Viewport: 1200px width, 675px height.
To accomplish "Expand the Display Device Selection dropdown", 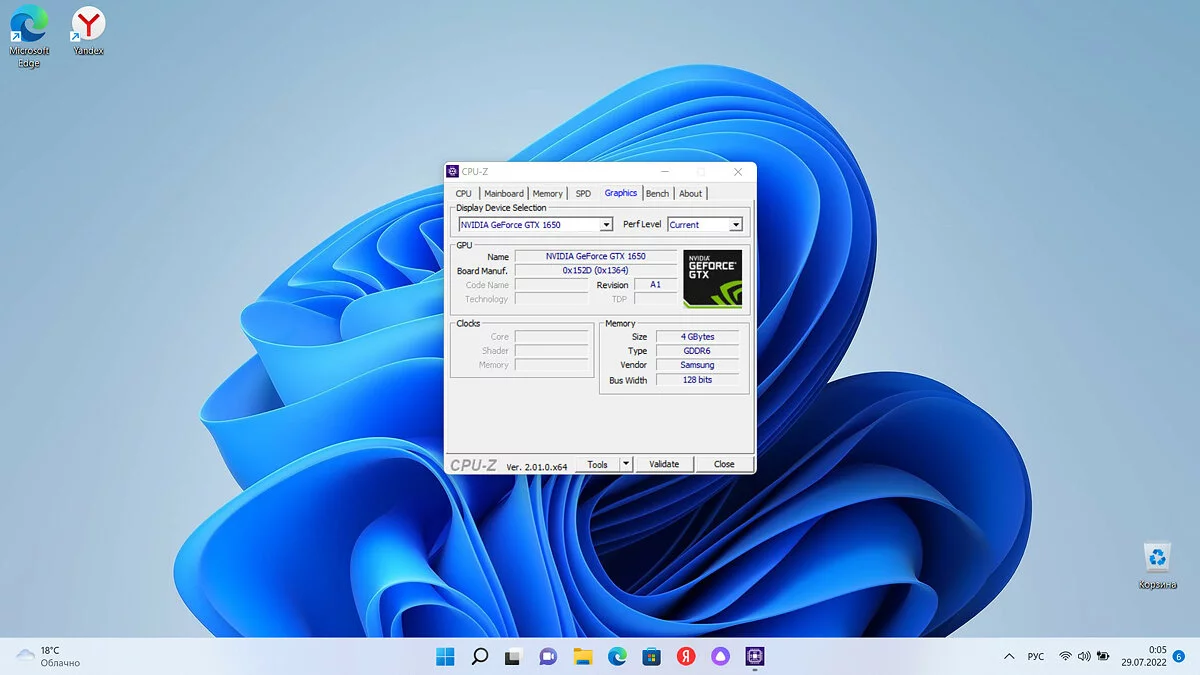I will tap(606, 225).
